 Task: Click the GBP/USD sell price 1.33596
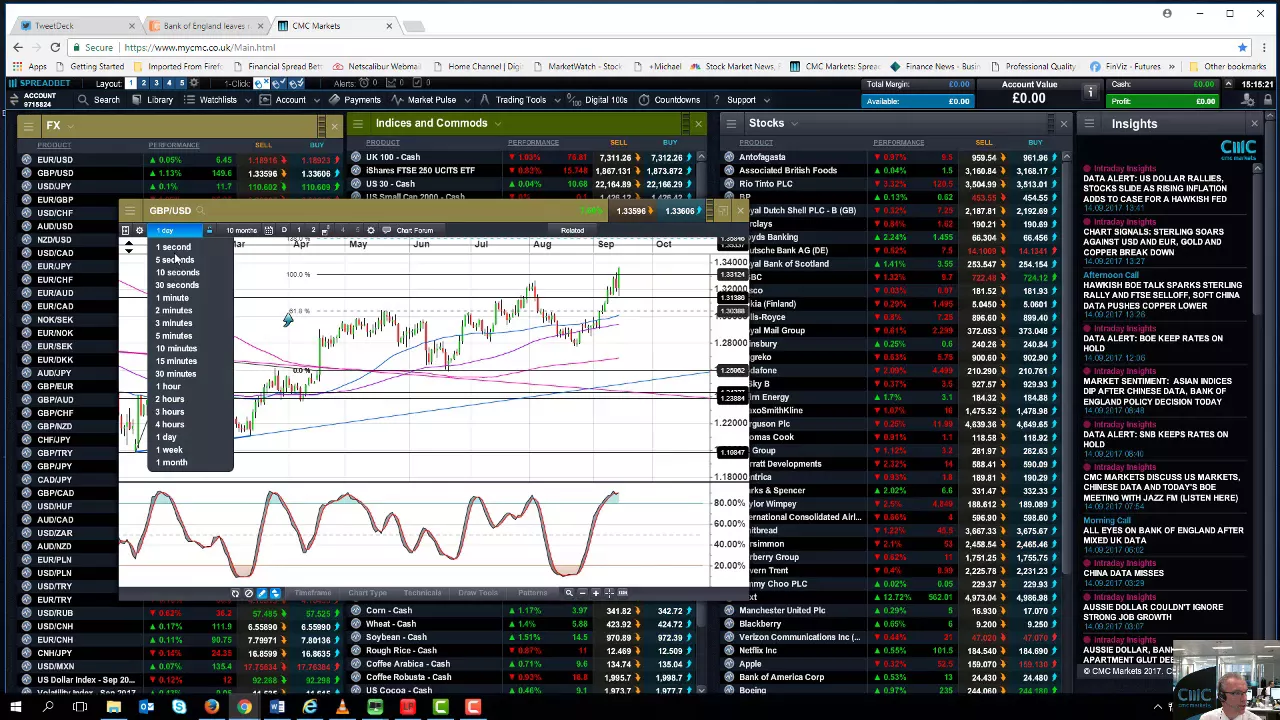pos(263,173)
